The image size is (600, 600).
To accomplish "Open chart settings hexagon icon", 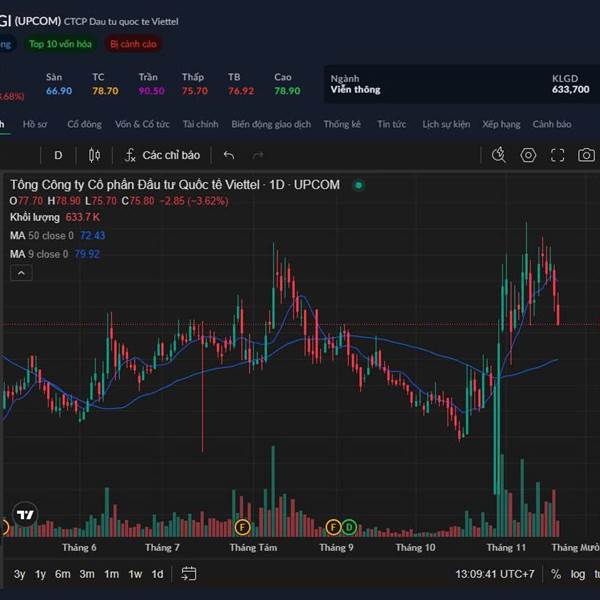I will coord(528,155).
